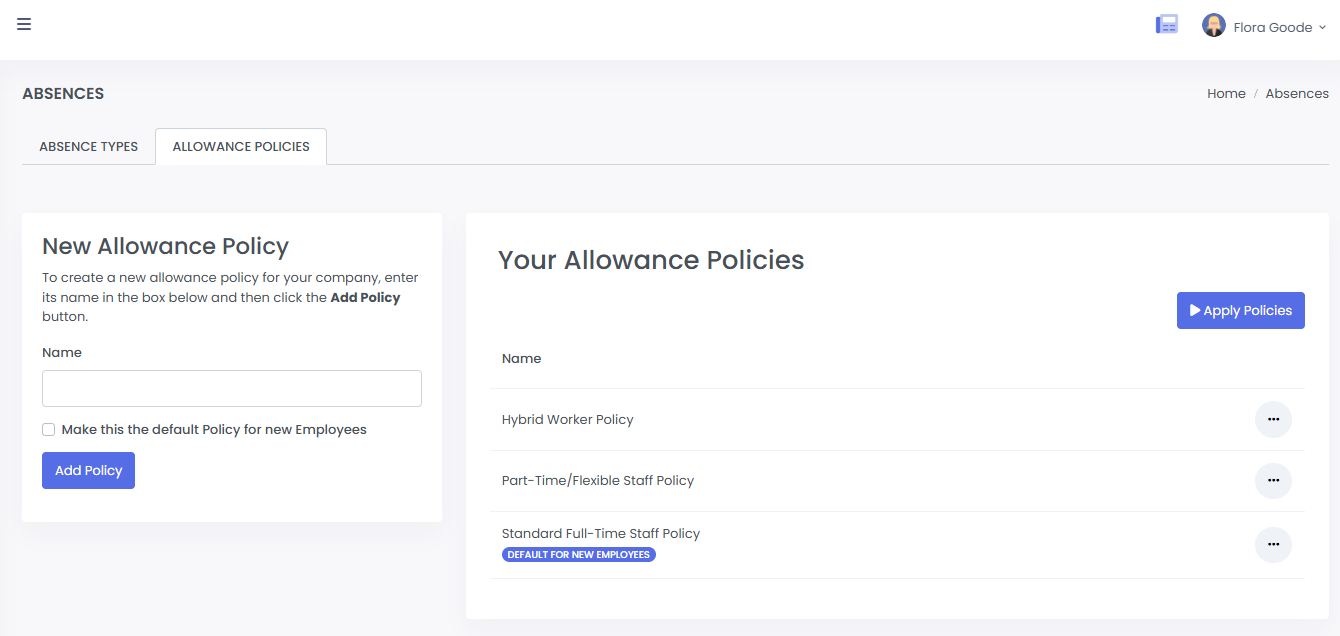
Task: Select the Standard Full-Time Staff Policy entry
Action: point(601,533)
